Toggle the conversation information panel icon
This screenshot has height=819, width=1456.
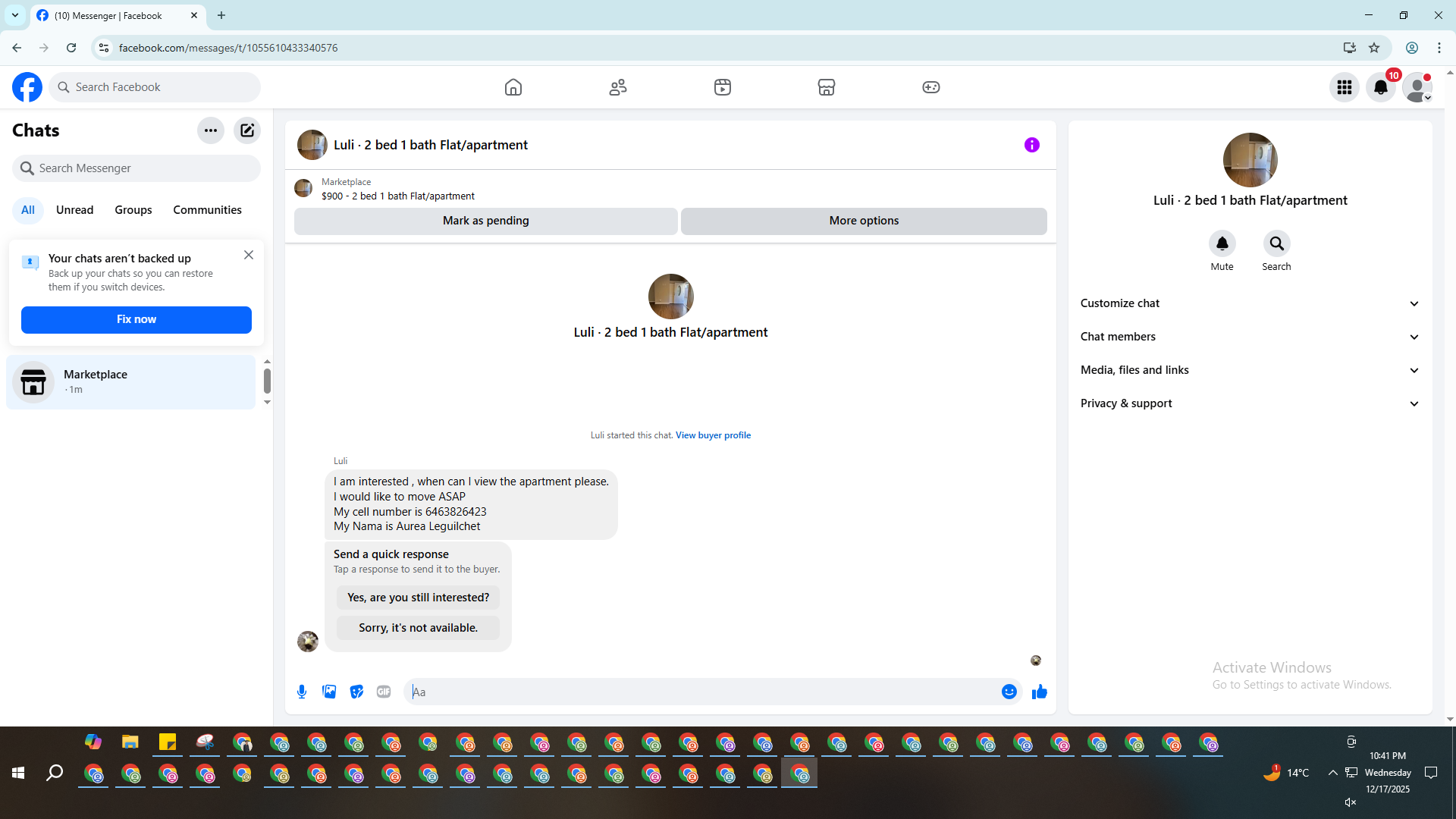click(x=1032, y=145)
